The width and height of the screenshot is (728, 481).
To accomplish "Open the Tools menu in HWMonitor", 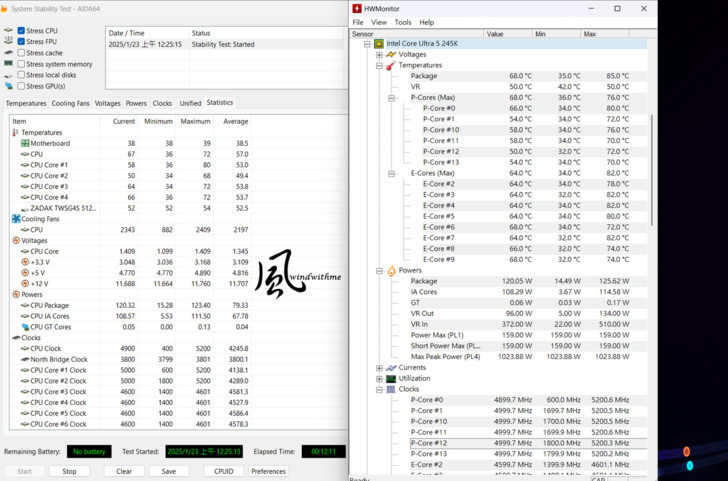I will tap(403, 22).
